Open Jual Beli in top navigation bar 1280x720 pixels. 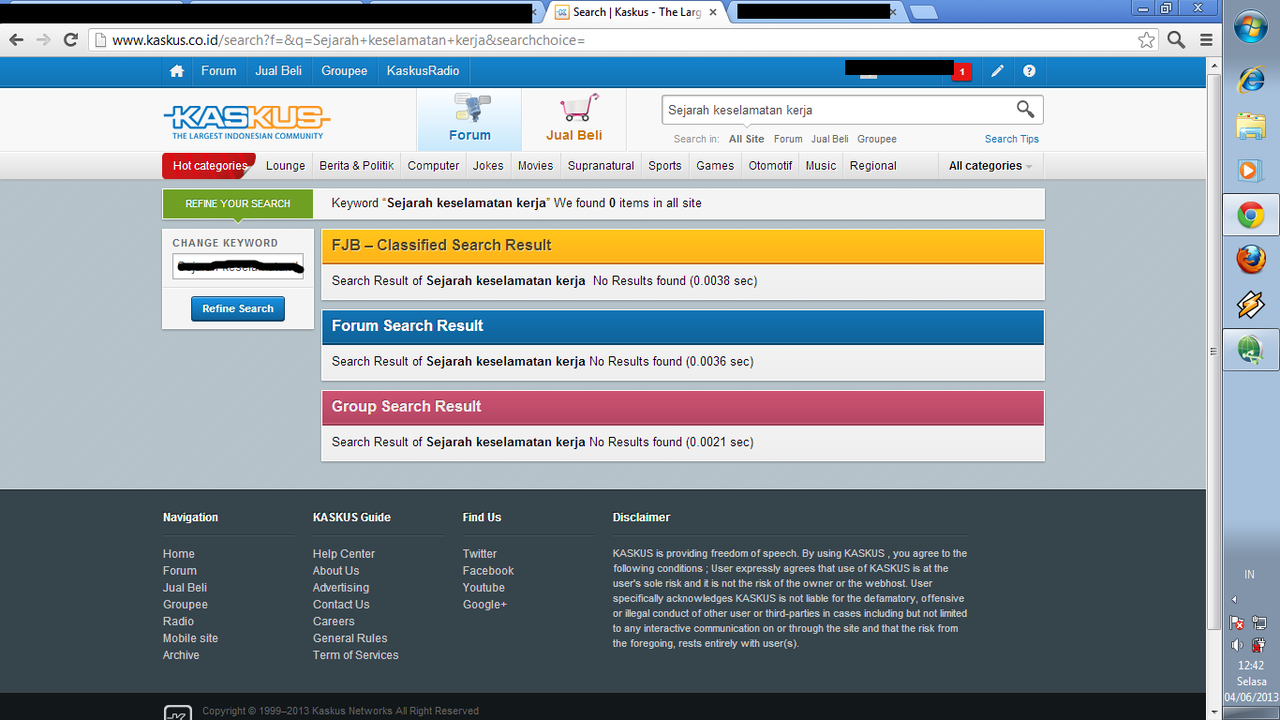(x=278, y=71)
